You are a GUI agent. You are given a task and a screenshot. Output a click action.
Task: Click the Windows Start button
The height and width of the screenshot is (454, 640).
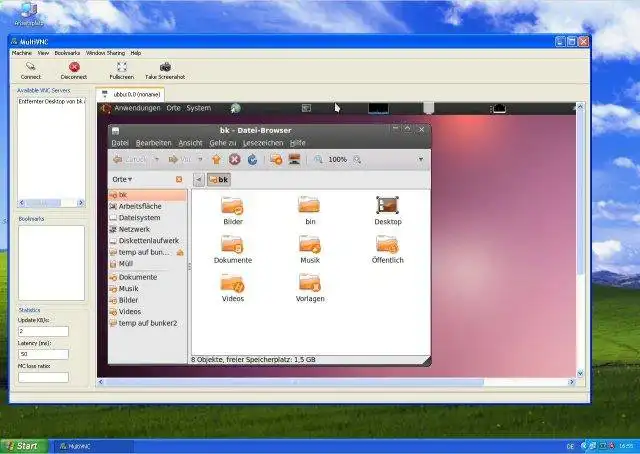tap(24, 446)
